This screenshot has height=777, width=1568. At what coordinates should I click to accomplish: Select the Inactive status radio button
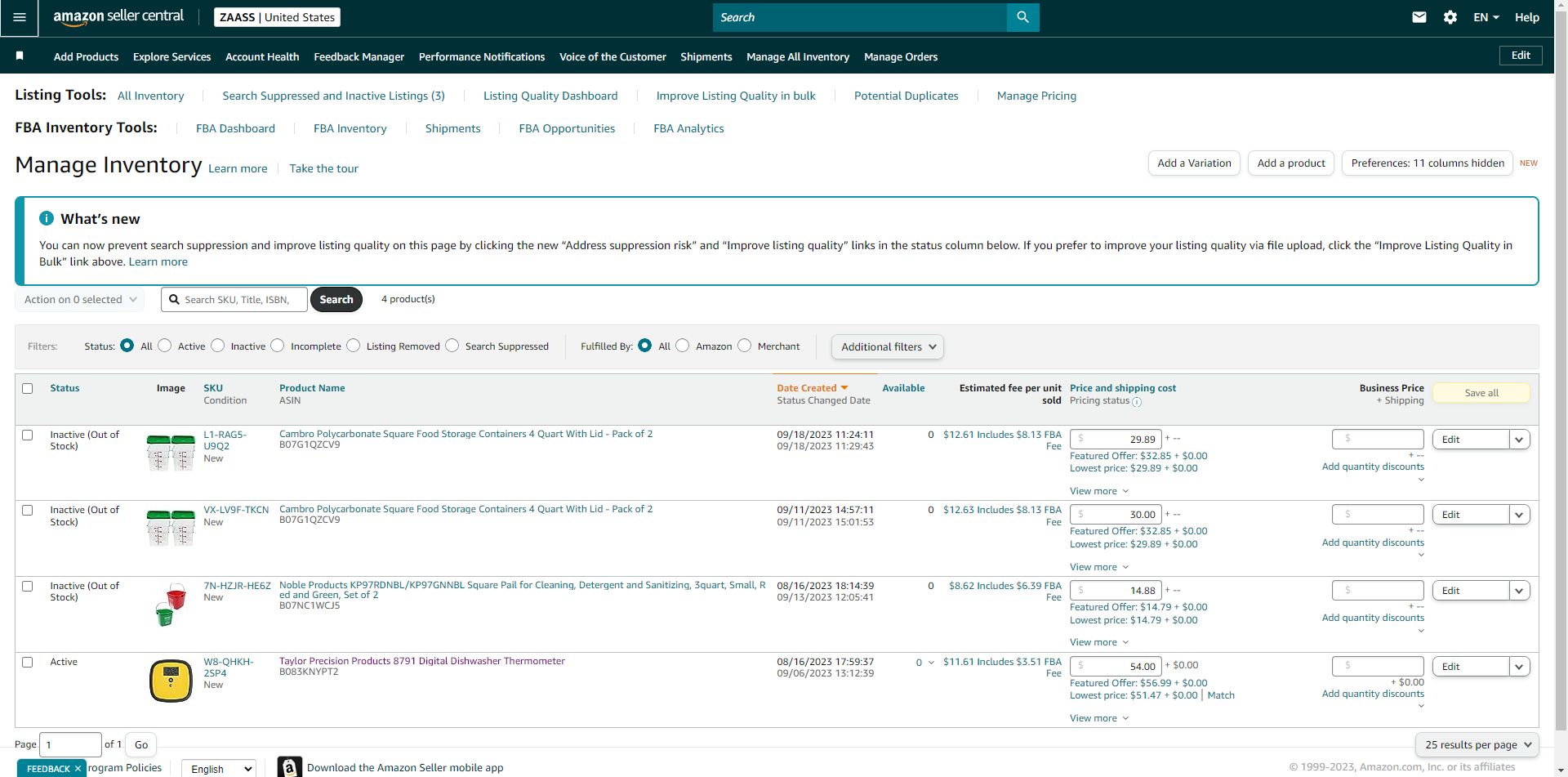[x=218, y=346]
